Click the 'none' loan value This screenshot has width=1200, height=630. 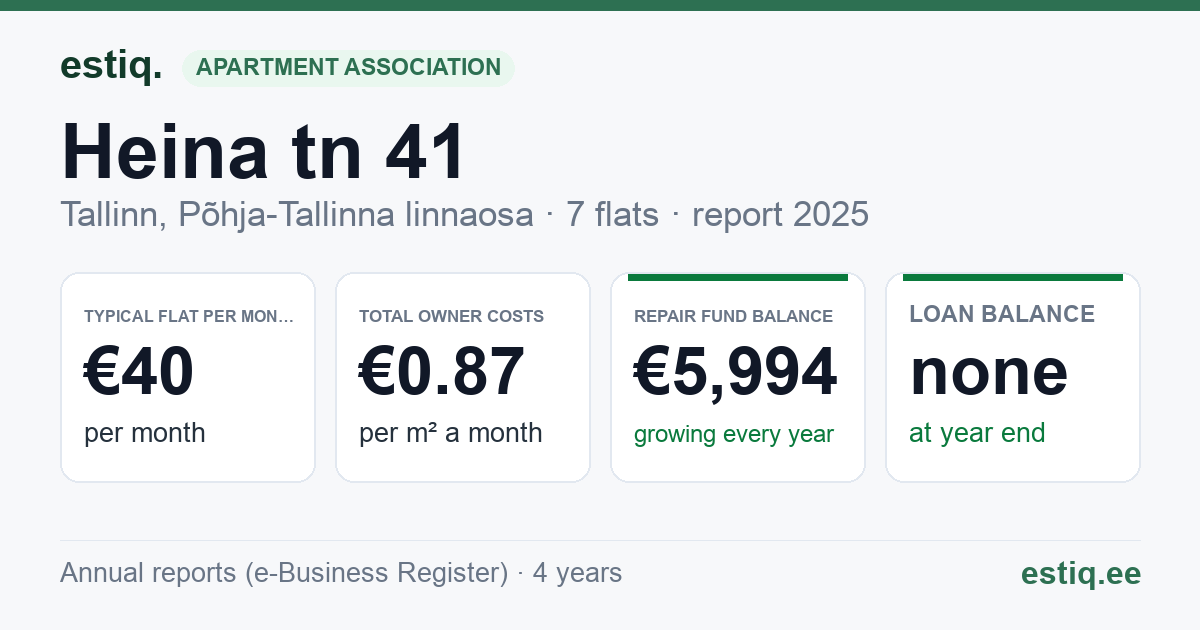click(x=989, y=372)
